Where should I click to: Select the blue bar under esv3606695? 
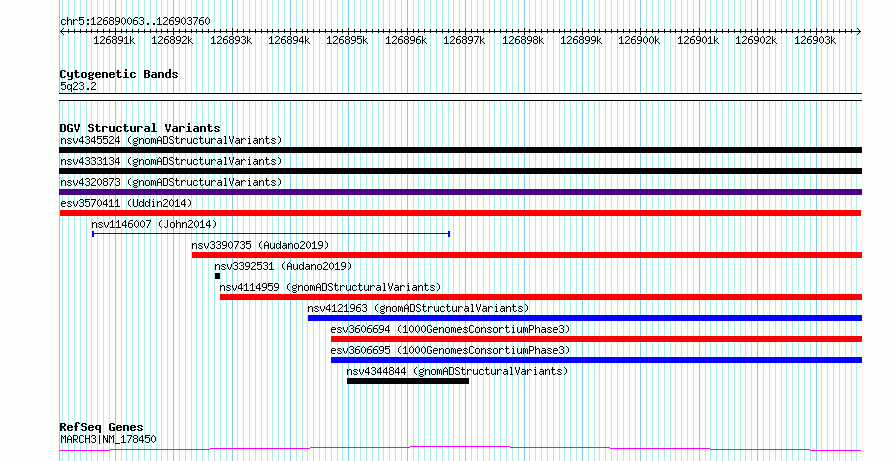point(597,360)
